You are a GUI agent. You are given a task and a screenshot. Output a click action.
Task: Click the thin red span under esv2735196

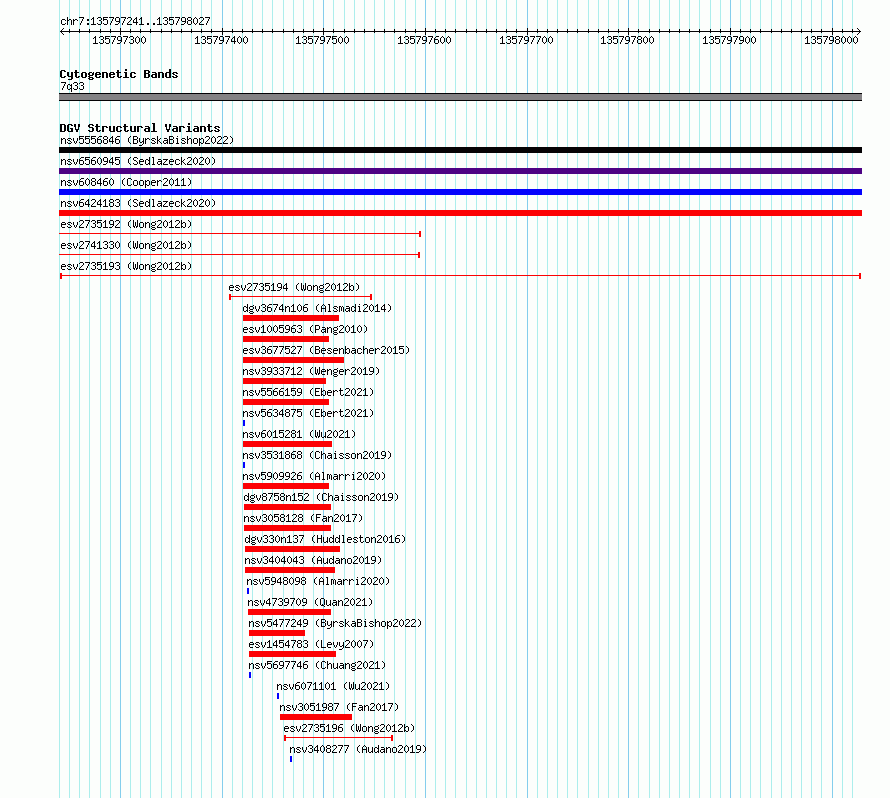(x=338, y=738)
